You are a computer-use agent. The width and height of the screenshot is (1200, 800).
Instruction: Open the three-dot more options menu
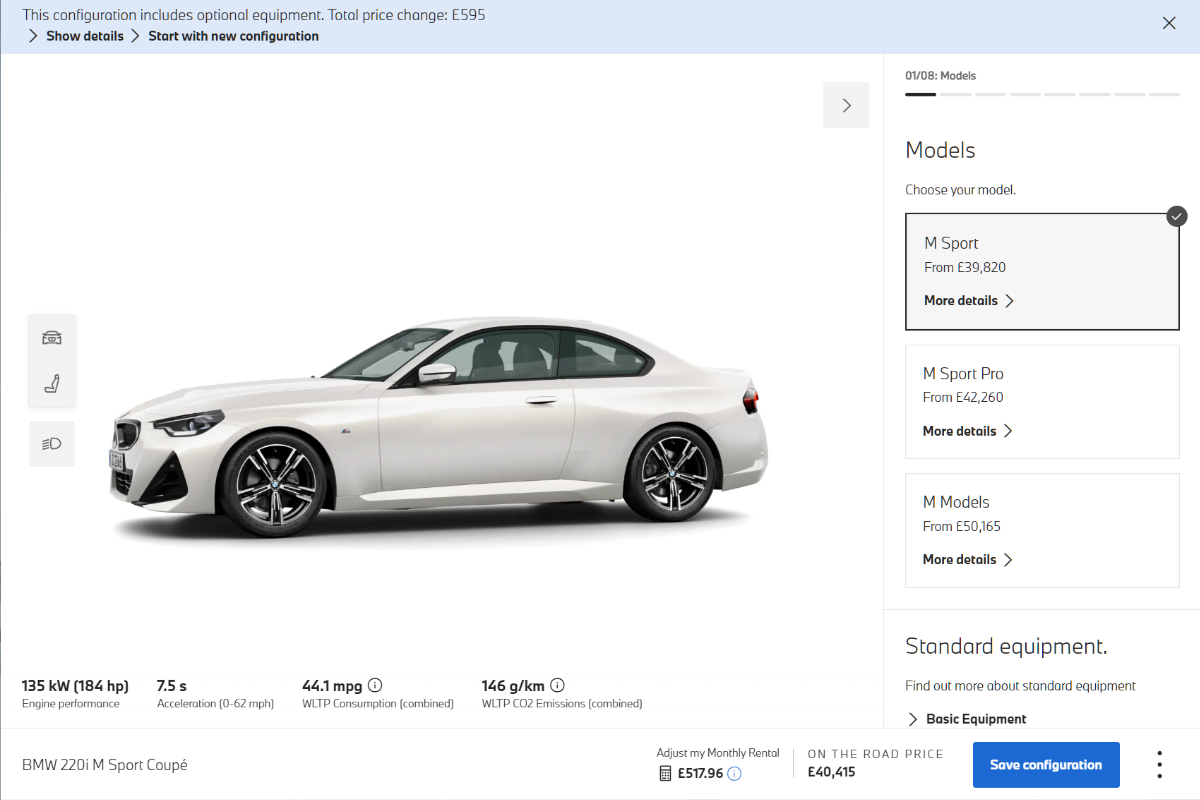(x=1159, y=765)
